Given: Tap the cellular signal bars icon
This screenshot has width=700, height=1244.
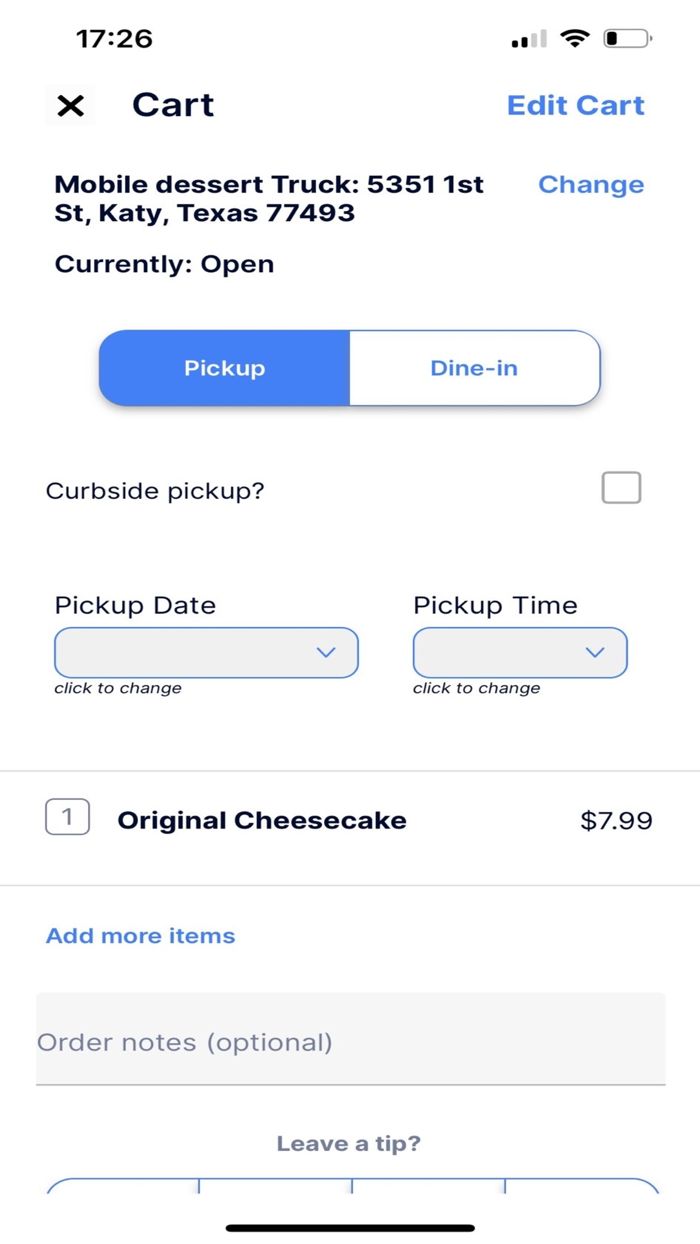Looking at the screenshot, I should pos(529,40).
